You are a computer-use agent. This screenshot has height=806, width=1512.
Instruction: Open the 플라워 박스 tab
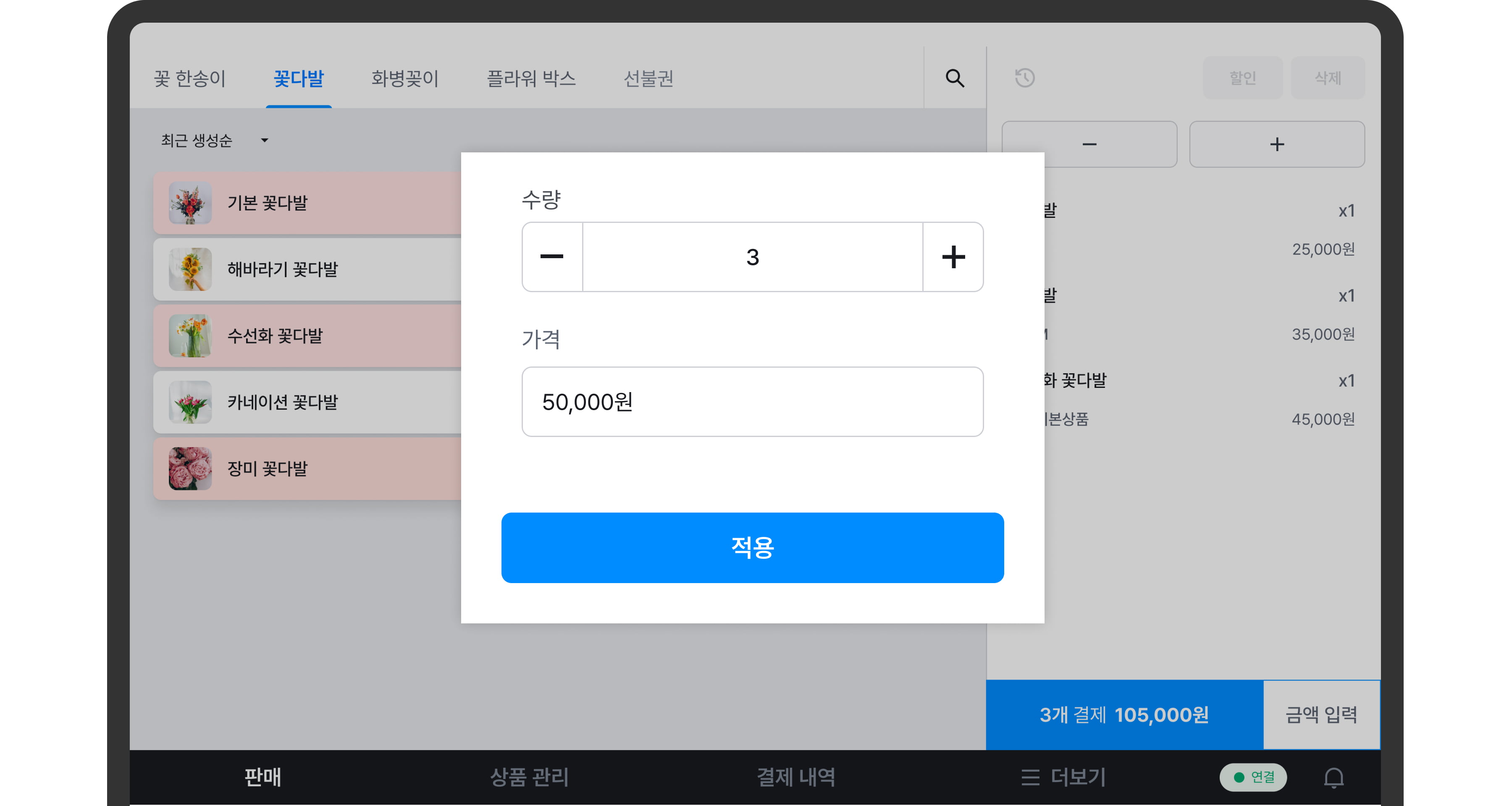tap(531, 78)
